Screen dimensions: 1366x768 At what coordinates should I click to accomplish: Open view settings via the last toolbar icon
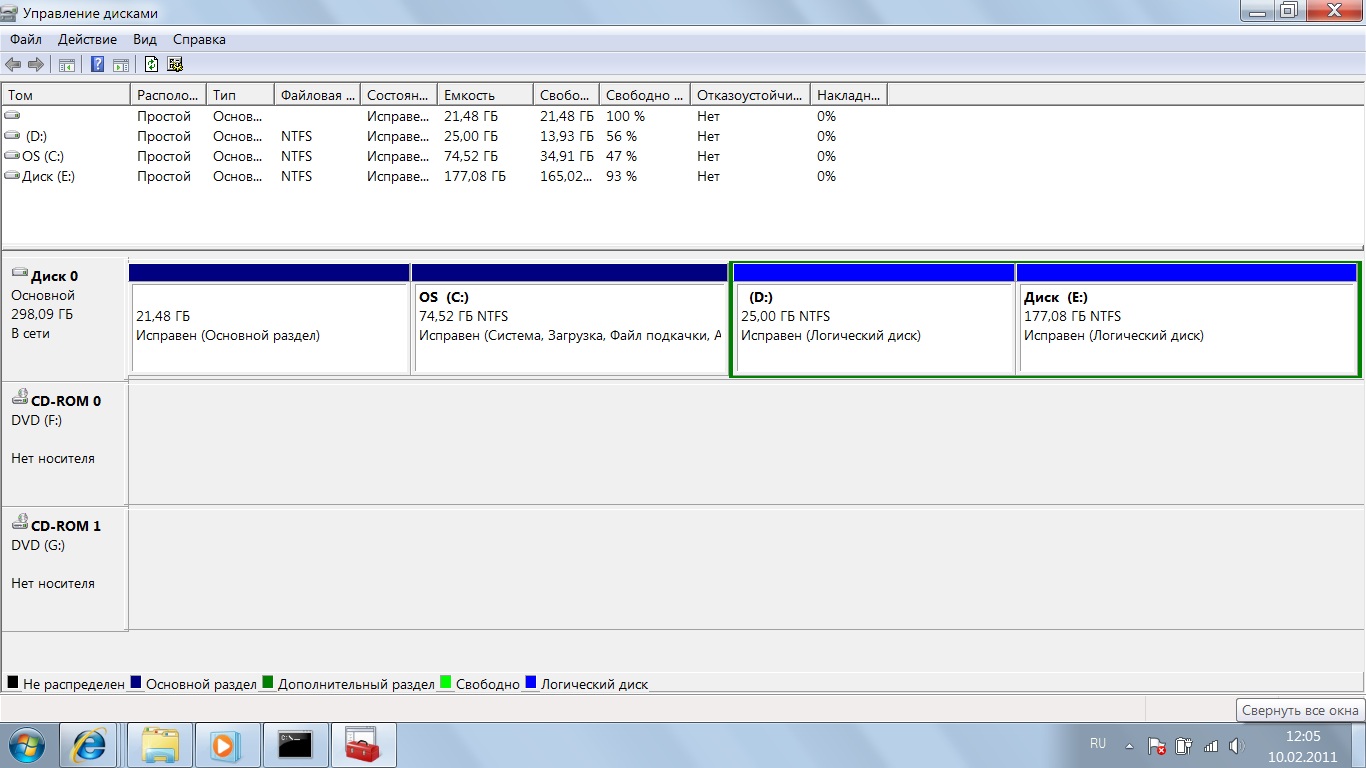175,64
